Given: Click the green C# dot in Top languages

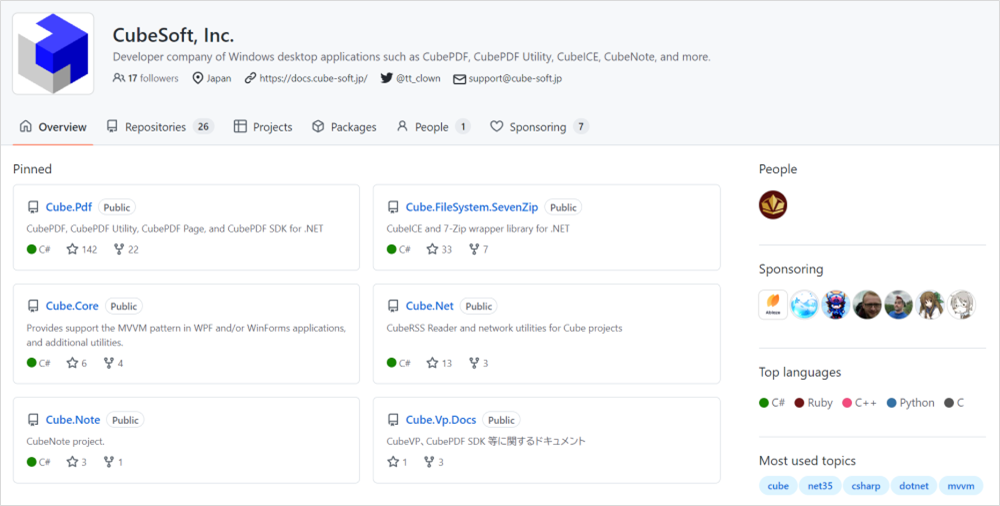Looking at the screenshot, I should click(x=764, y=403).
